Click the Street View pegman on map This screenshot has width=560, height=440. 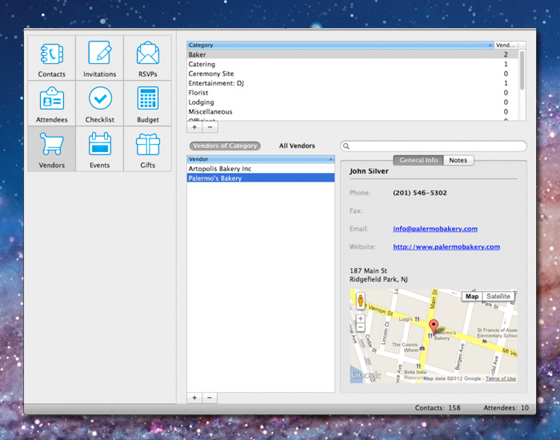pyautogui.click(x=360, y=301)
